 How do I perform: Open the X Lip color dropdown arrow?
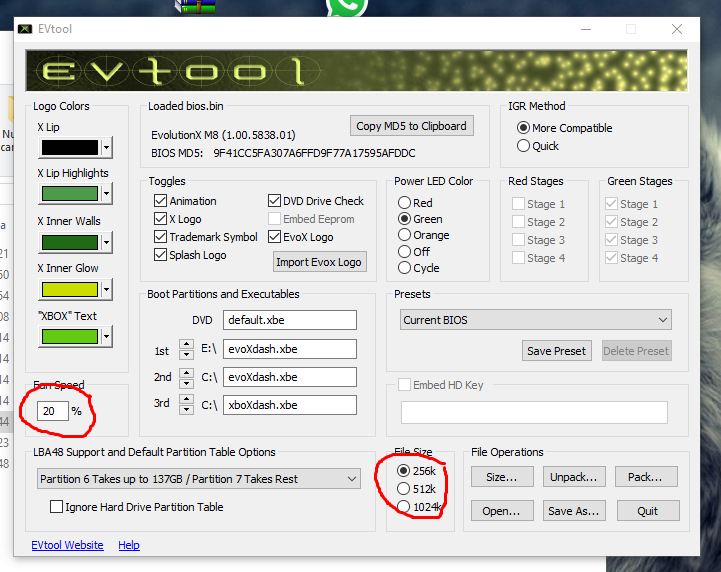click(x=106, y=148)
